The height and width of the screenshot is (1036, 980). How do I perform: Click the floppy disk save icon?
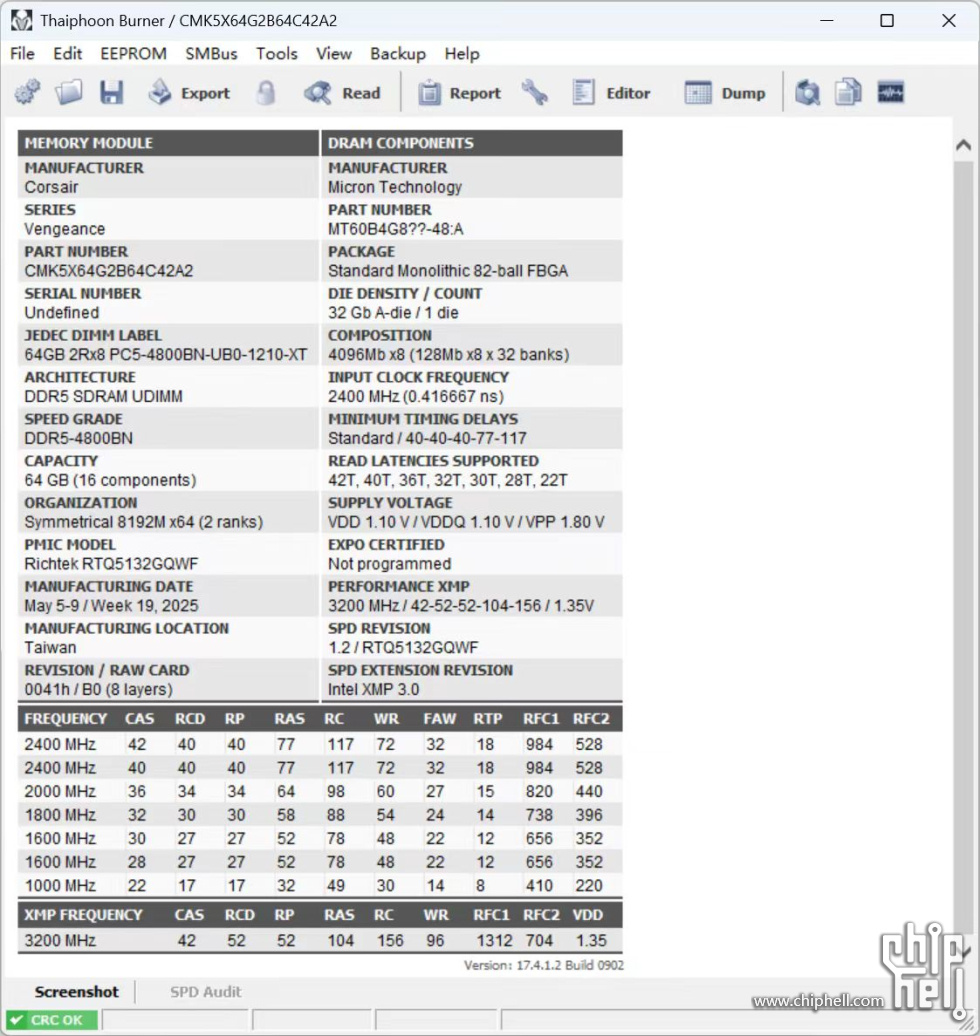pyautogui.click(x=112, y=92)
